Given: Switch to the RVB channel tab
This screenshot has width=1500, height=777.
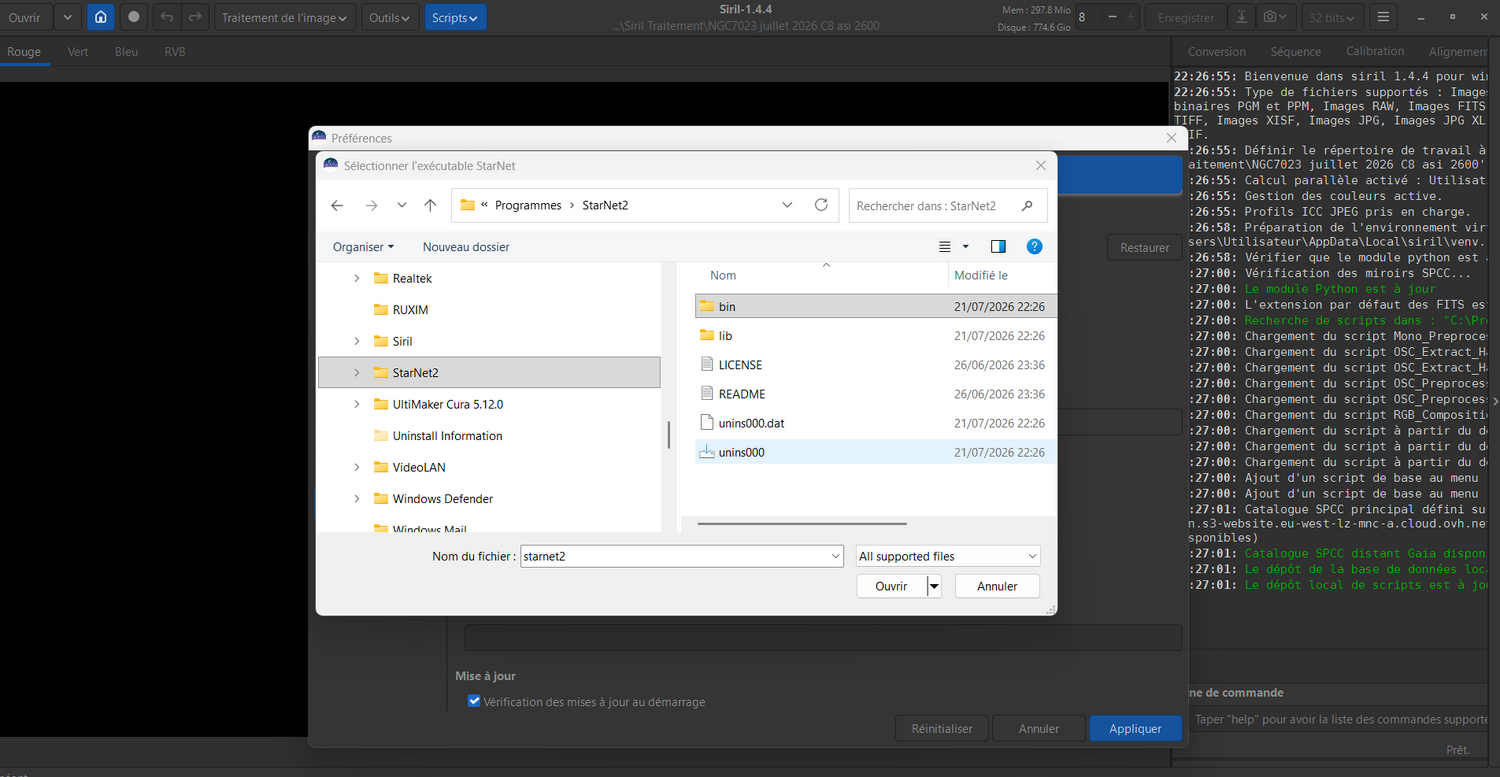Looking at the screenshot, I should point(175,52).
